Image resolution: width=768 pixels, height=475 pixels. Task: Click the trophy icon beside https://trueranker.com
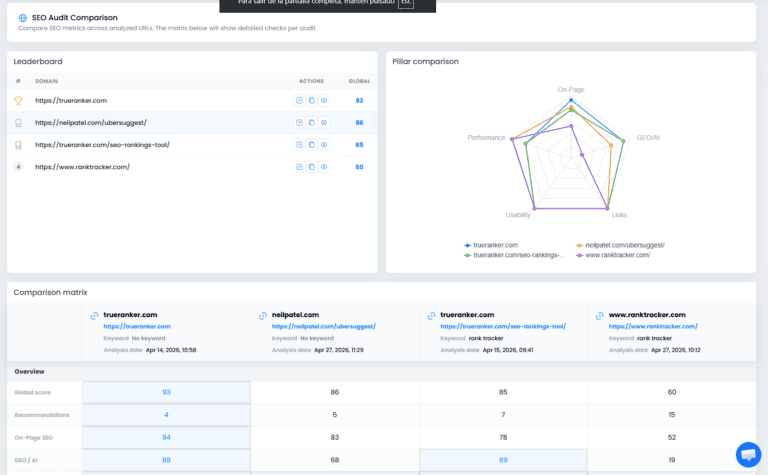(x=18, y=100)
